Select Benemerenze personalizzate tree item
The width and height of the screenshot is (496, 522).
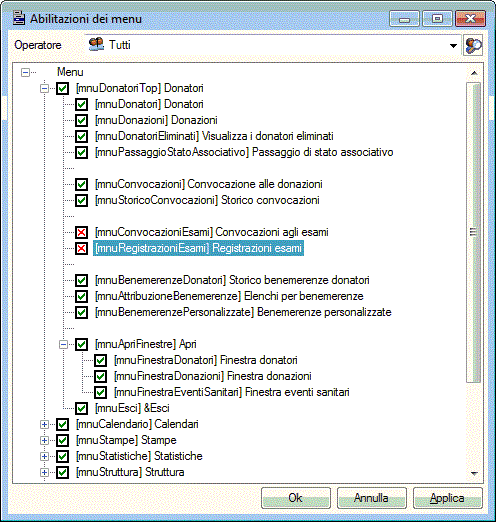coord(243,312)
